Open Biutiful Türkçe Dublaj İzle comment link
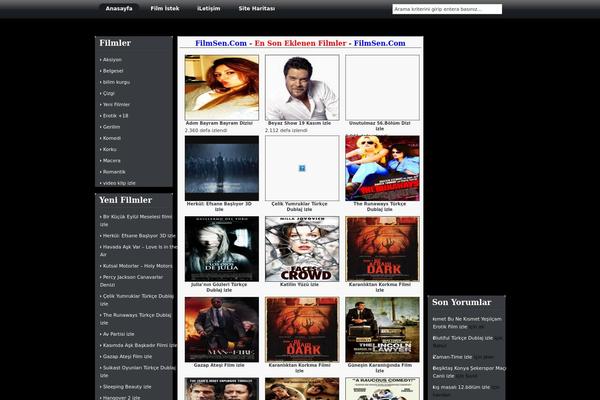 (x=463, y=338)
